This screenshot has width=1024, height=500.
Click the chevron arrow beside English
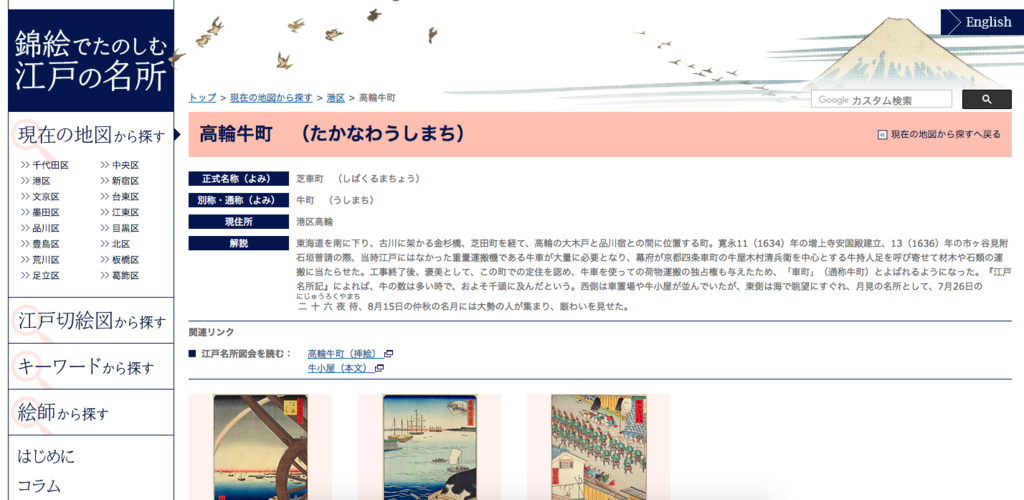click(954, 22)
